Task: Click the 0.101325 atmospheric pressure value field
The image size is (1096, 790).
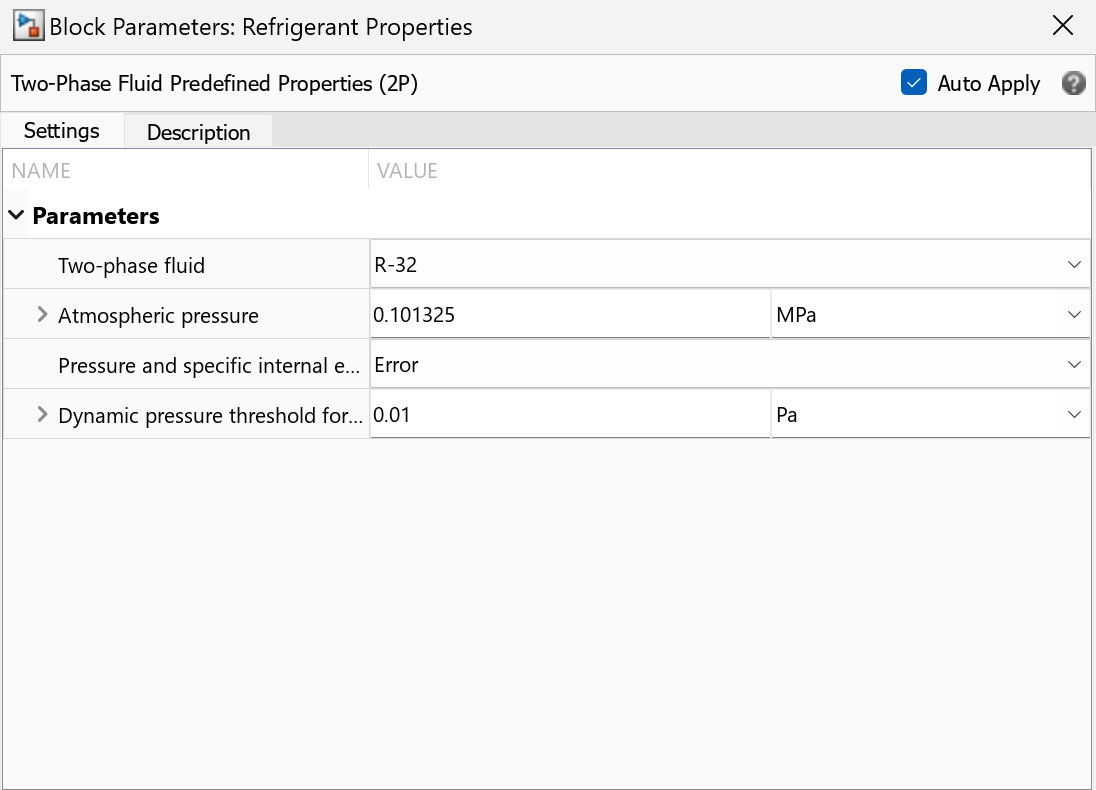Action: coord(569,315)
